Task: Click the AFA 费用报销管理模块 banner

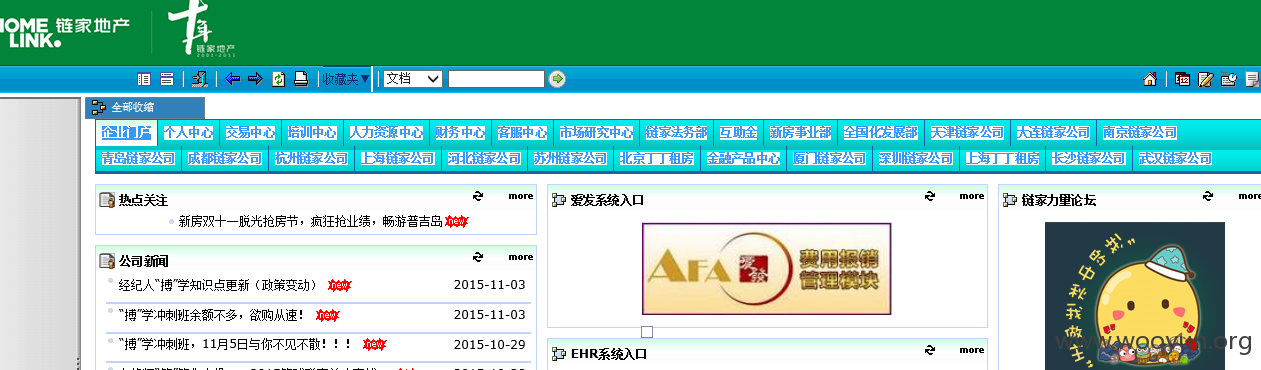Action: coord(766,270)
